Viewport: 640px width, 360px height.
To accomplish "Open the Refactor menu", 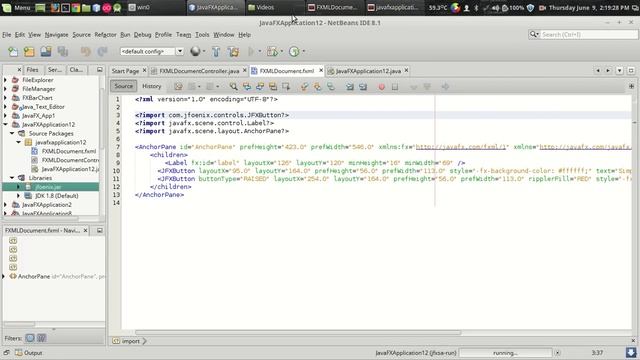I will click(105, 35).
